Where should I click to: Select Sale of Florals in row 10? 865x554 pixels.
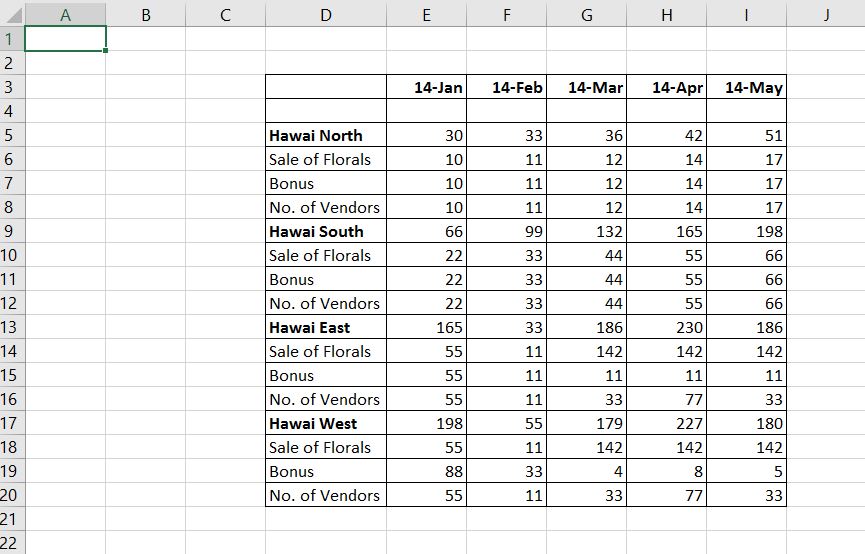[326, 255]
